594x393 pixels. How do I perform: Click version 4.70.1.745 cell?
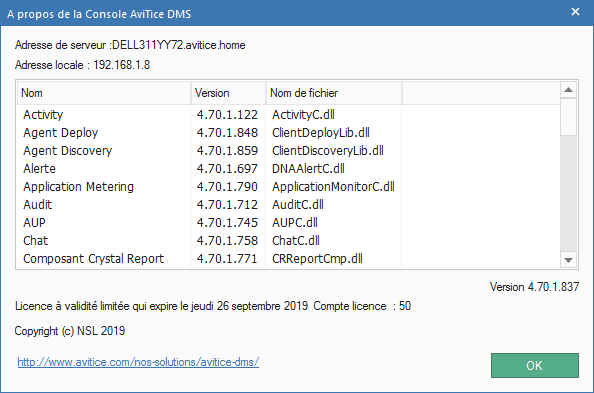pyautogui.click(x=227, y=222)
